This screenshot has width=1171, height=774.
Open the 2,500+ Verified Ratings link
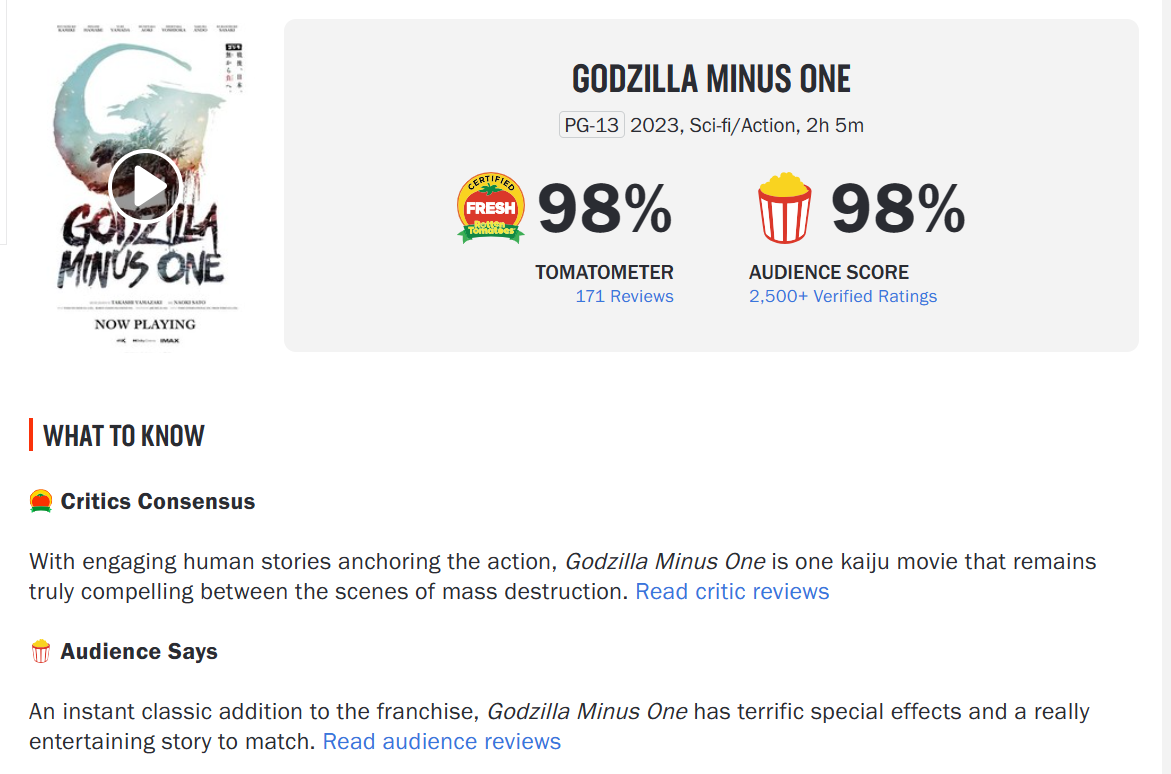click(x=843, y=296)
